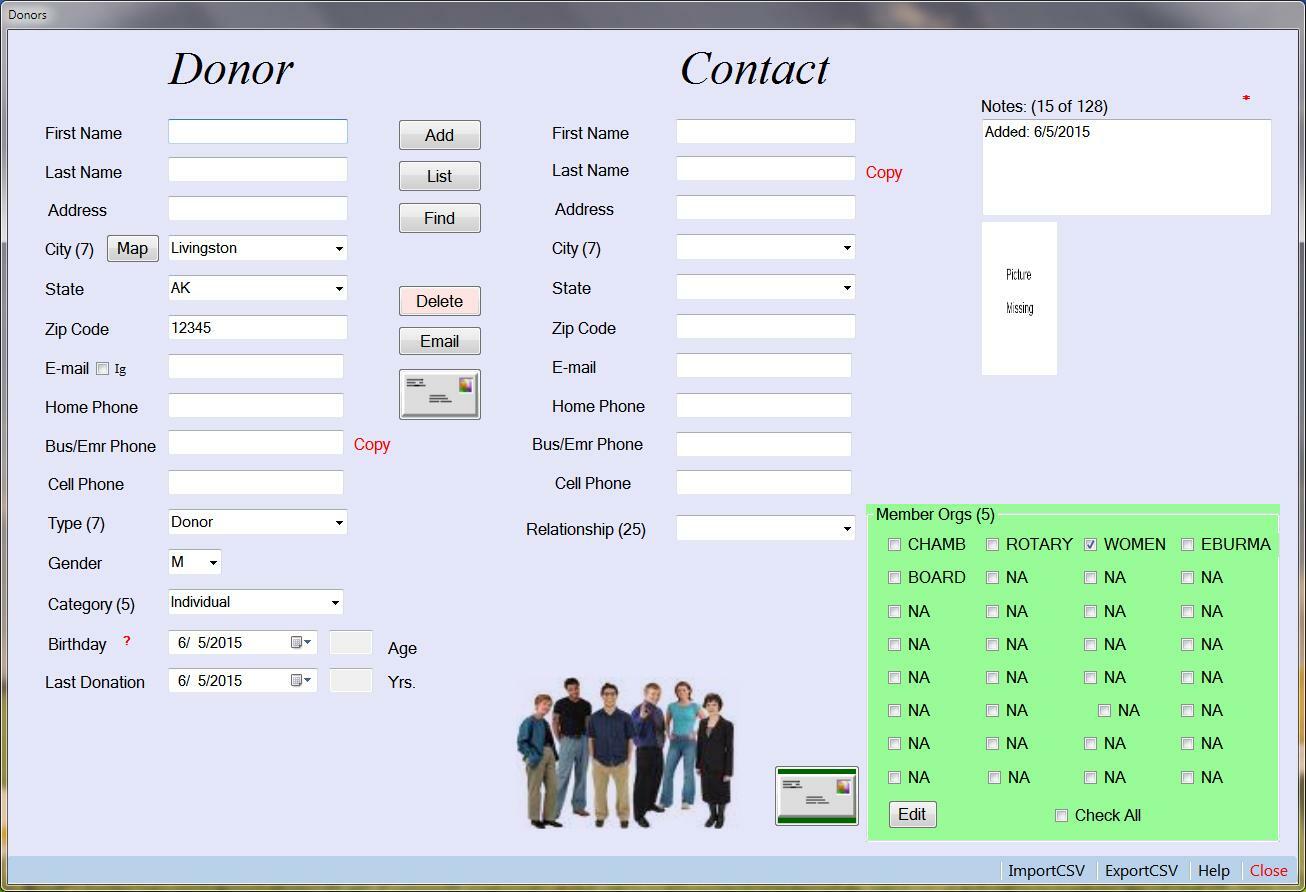Uncheck the WOMEN member org checkbox
This screenshot has width=1306, height=892.
tap(1091, 545)
